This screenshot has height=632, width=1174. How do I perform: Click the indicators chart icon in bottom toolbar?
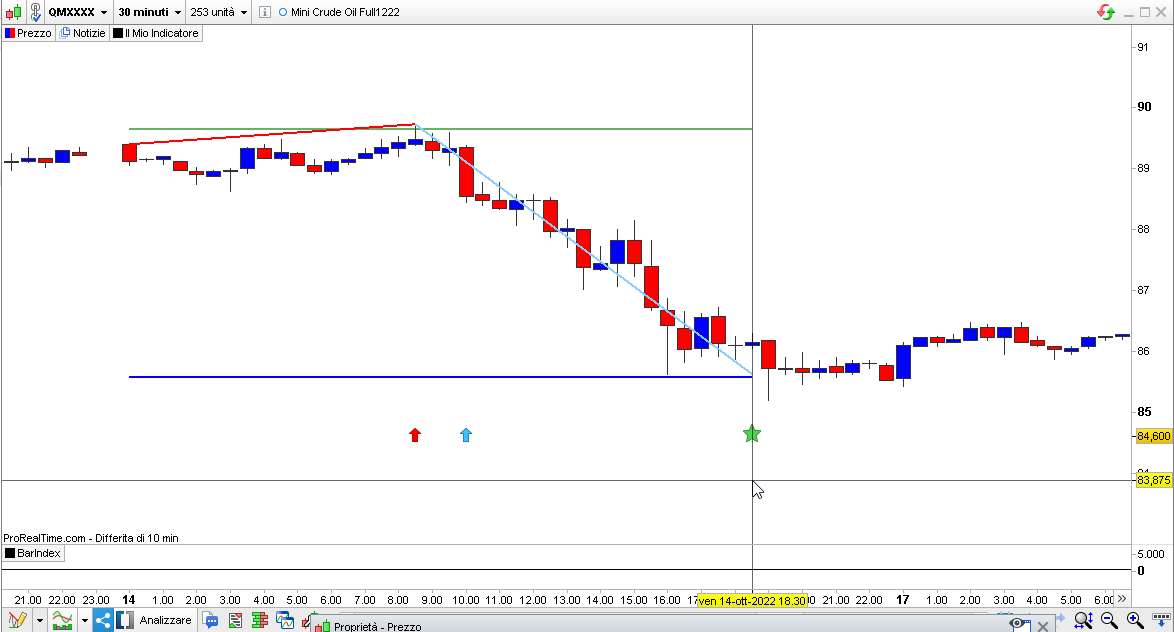(x=62, y=620)
